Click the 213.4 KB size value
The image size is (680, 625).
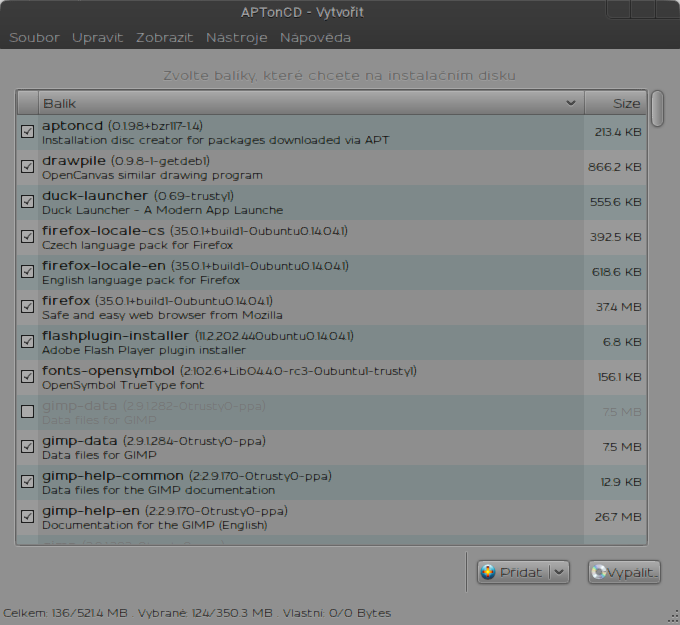(618, 132)
